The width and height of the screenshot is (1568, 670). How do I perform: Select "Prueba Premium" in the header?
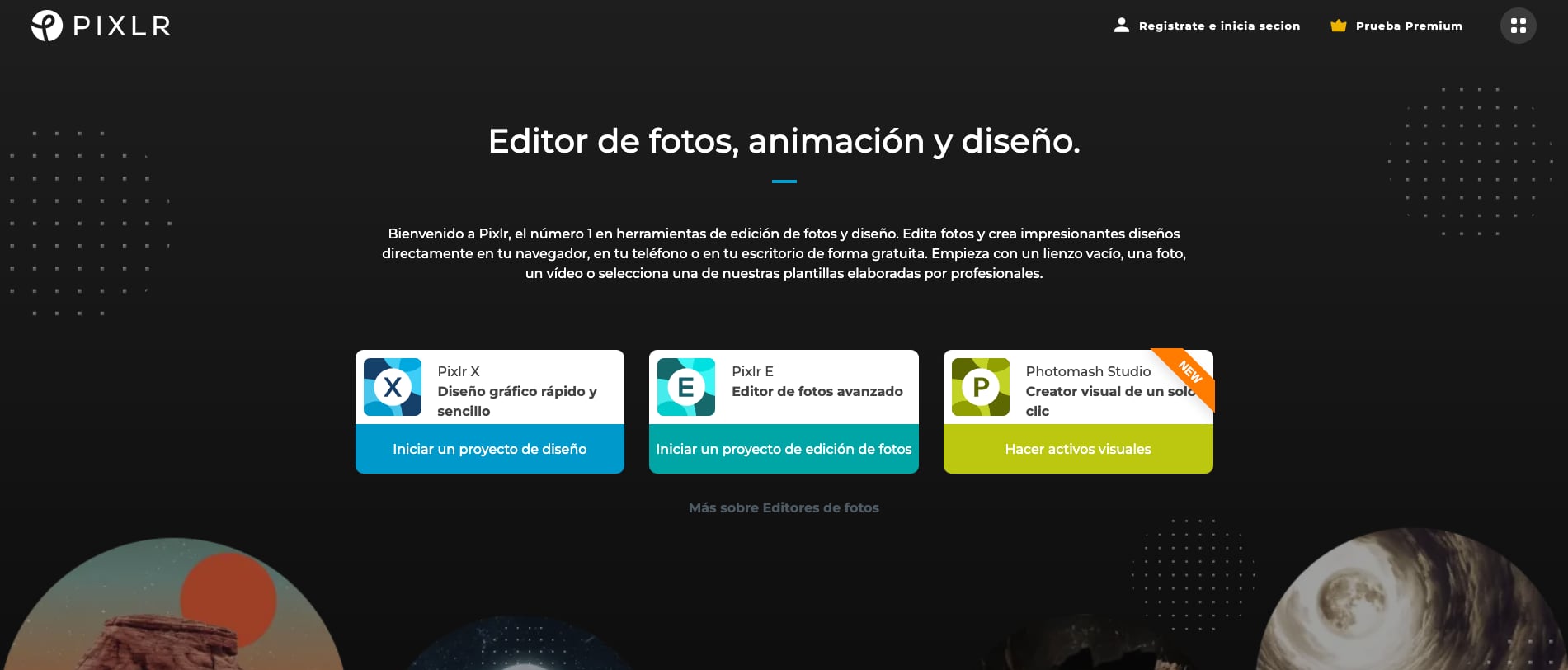(x=1408, y=26)
